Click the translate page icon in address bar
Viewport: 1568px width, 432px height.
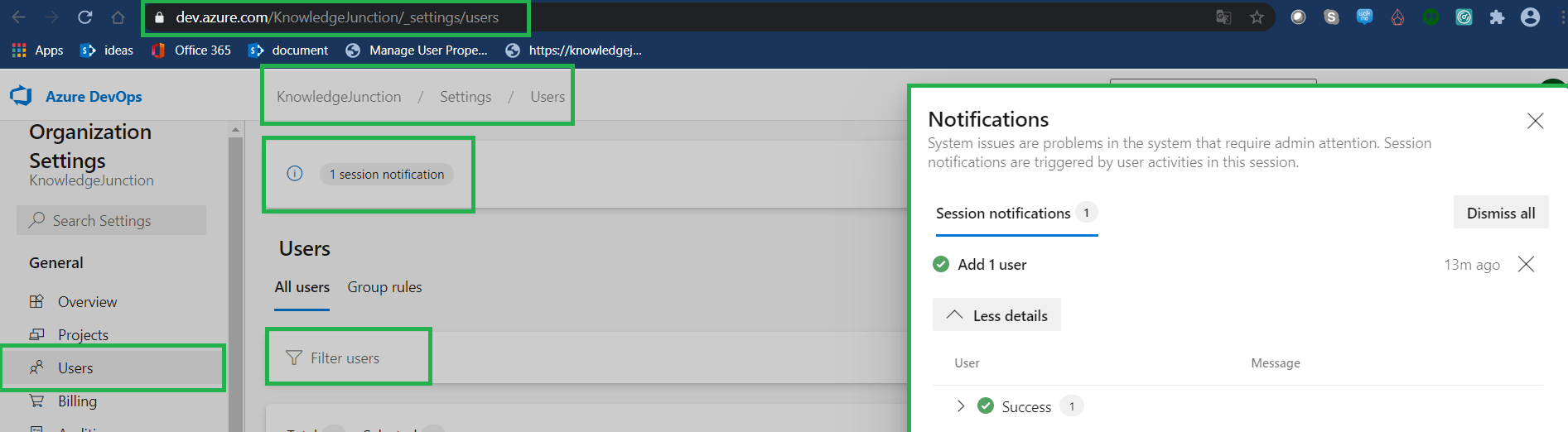coord(1223,17)
